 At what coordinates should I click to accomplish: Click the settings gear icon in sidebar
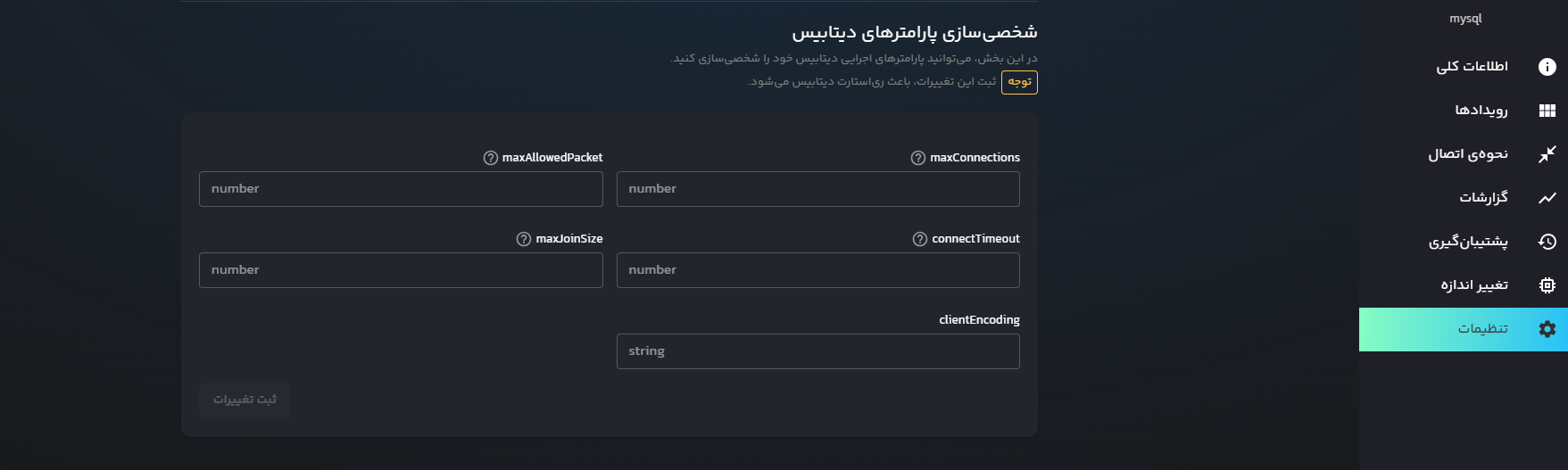1547,329
